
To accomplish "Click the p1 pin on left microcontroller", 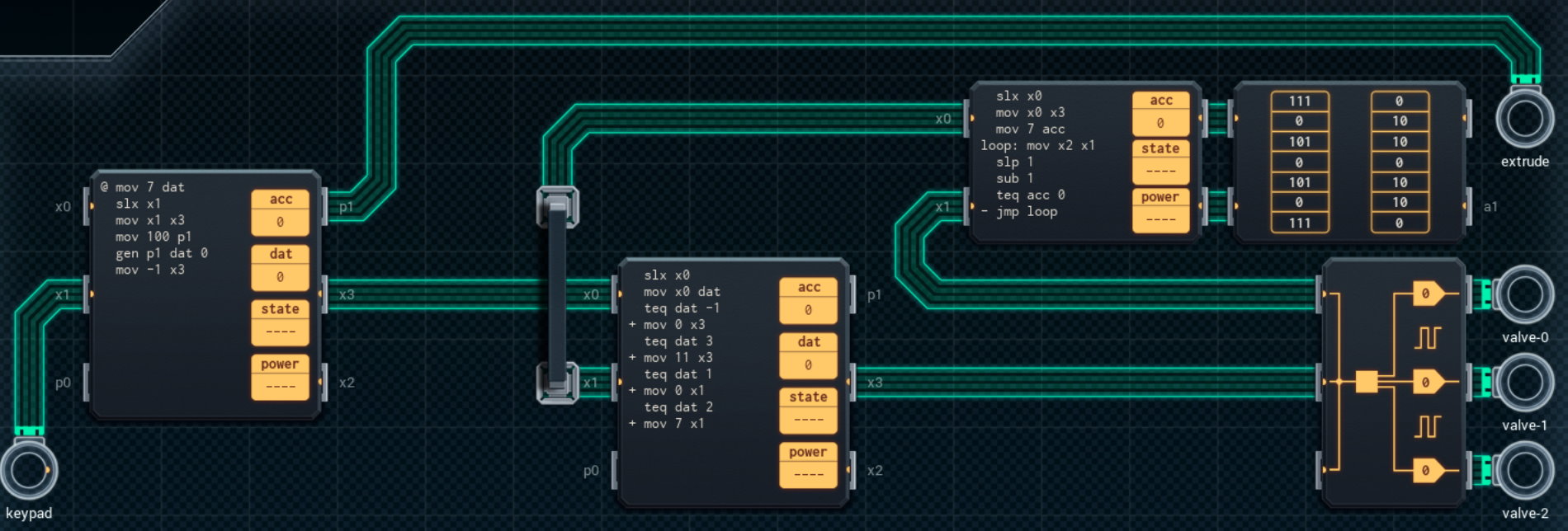I will [x=325, y=206].
